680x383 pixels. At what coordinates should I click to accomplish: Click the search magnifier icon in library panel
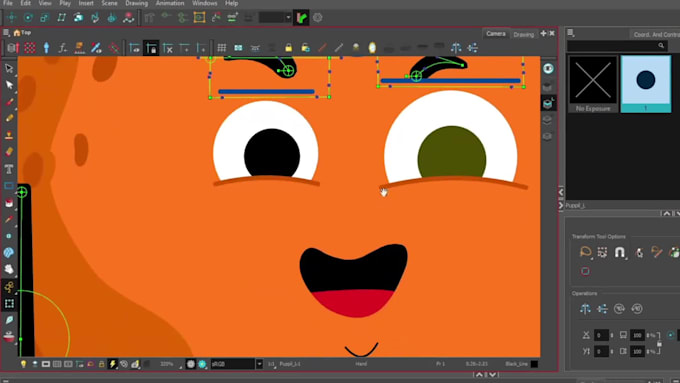[661, 46]
